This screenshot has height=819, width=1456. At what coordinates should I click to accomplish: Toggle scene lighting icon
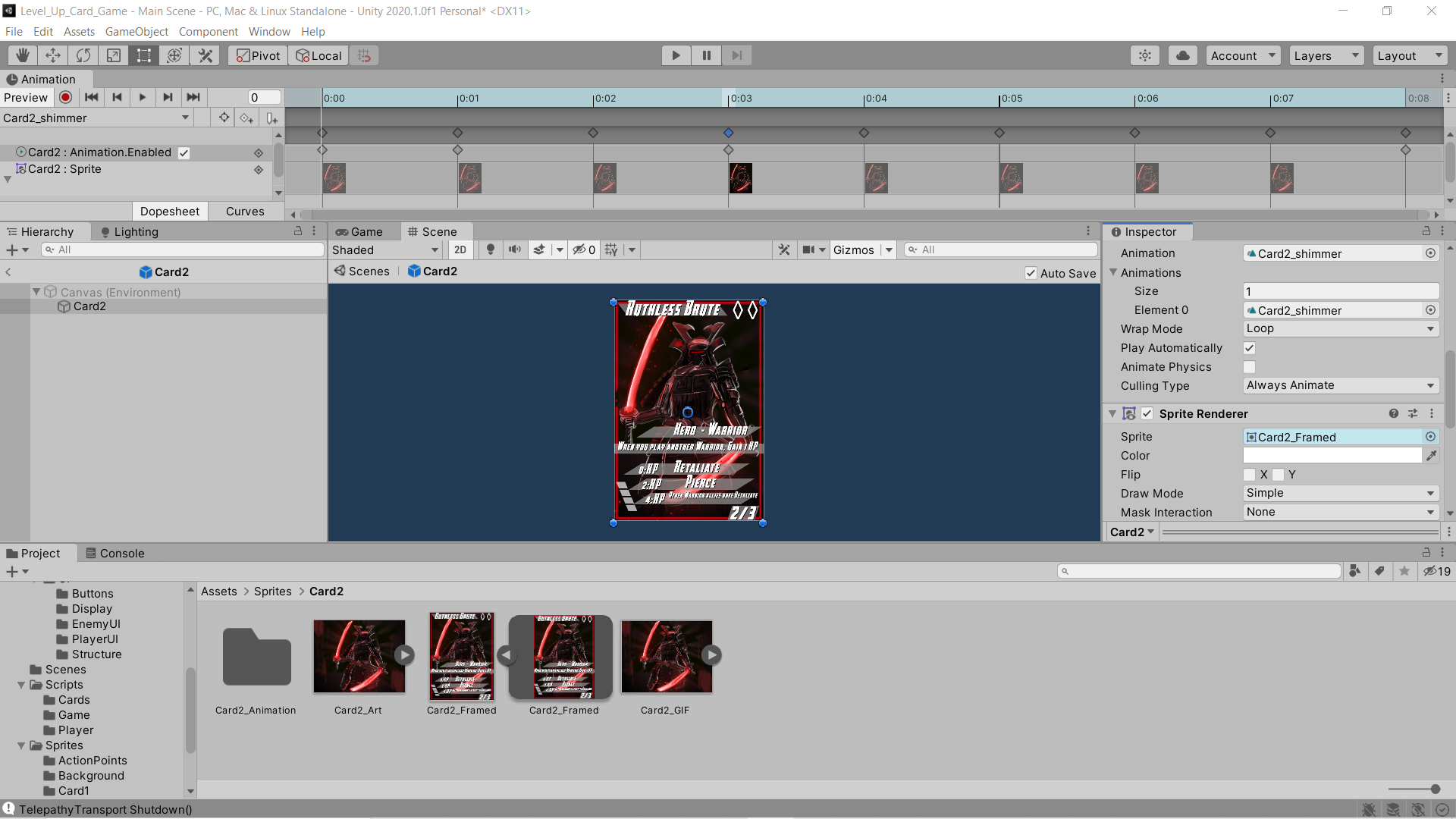491,249
